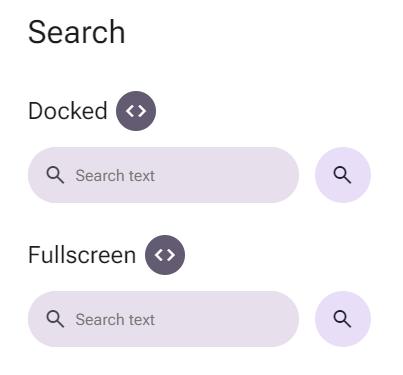403x375 pixels.
Task: Focus the 'Search text' placeholder under Fullscreen
Action: [x=115, y=319]
